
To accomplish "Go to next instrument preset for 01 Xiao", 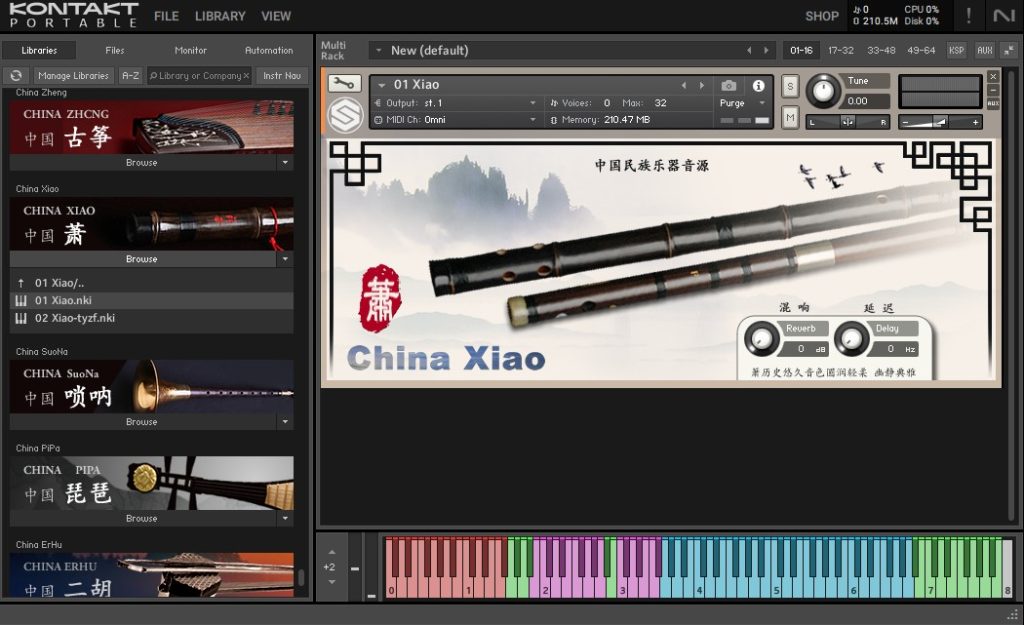I will coord(702,85).
